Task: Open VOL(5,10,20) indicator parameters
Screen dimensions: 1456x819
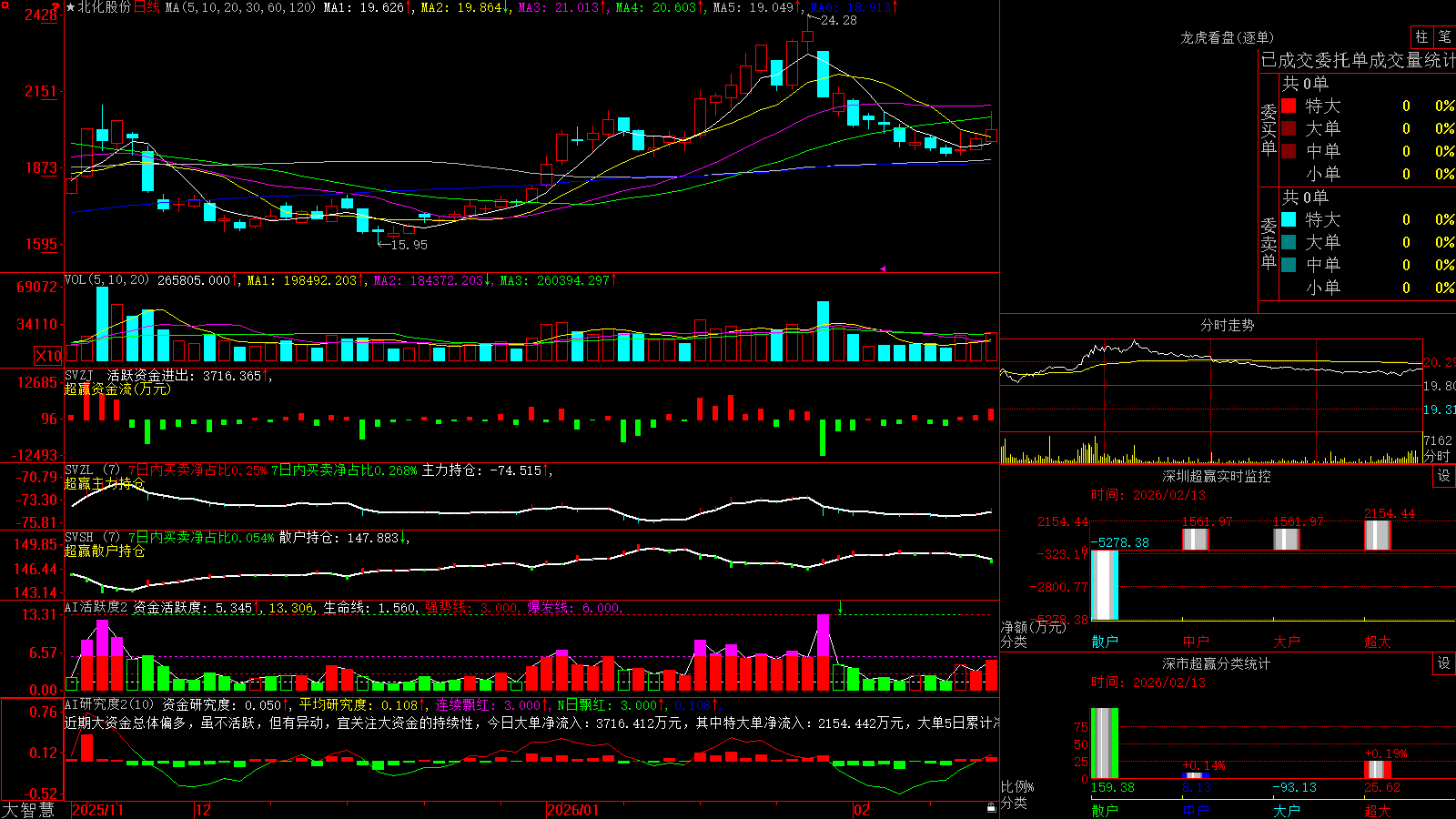Action: (x=106, y=280)
